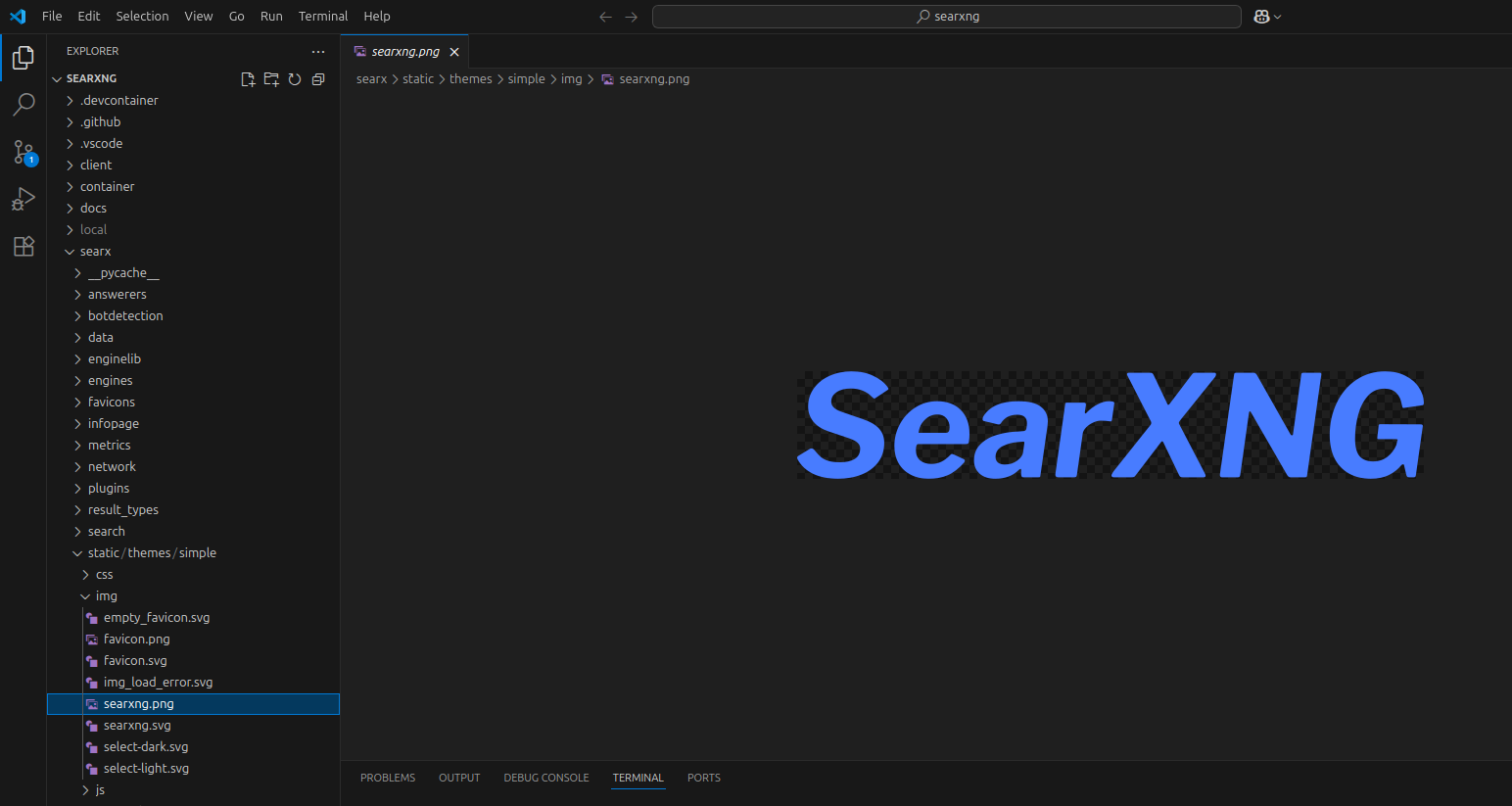Click the searxng command center search box
This screenshot has height=806, width=1512.
coord(947,17)
